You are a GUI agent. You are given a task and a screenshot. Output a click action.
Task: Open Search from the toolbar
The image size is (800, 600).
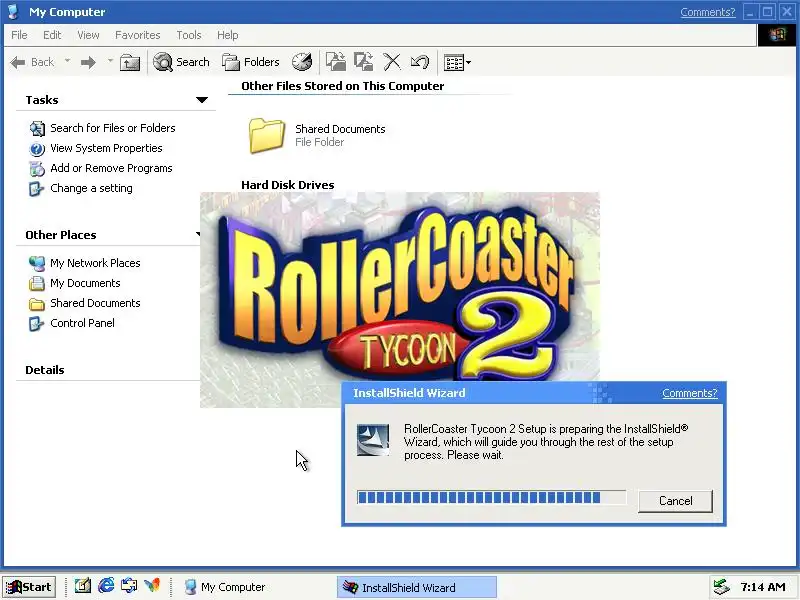(181, 62)
